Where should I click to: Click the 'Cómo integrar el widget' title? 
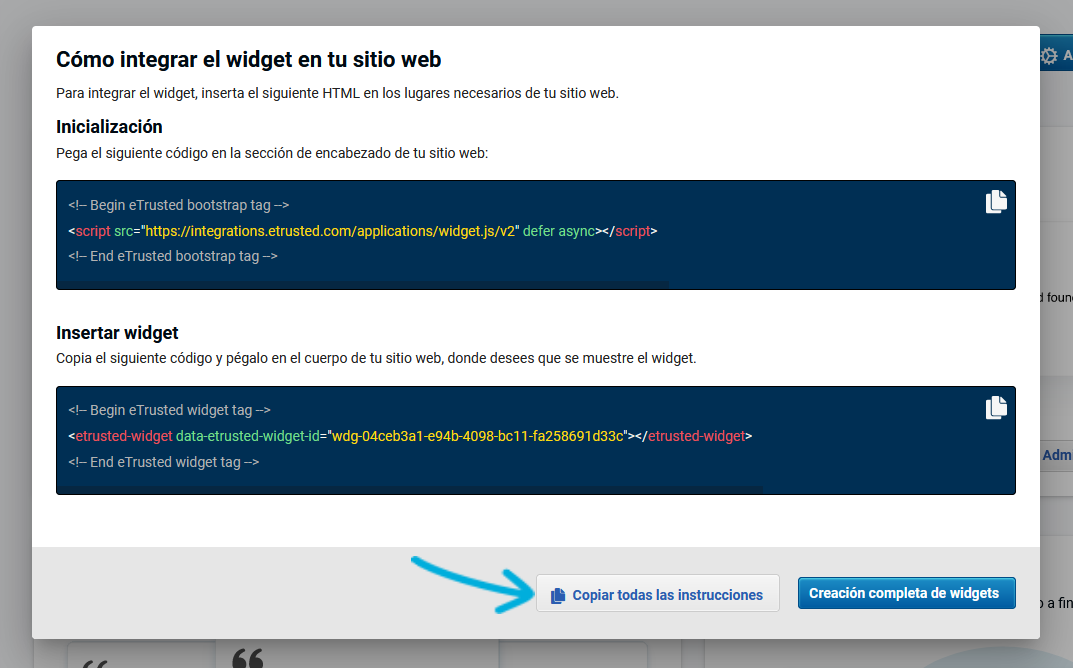(x=248, y=60)
